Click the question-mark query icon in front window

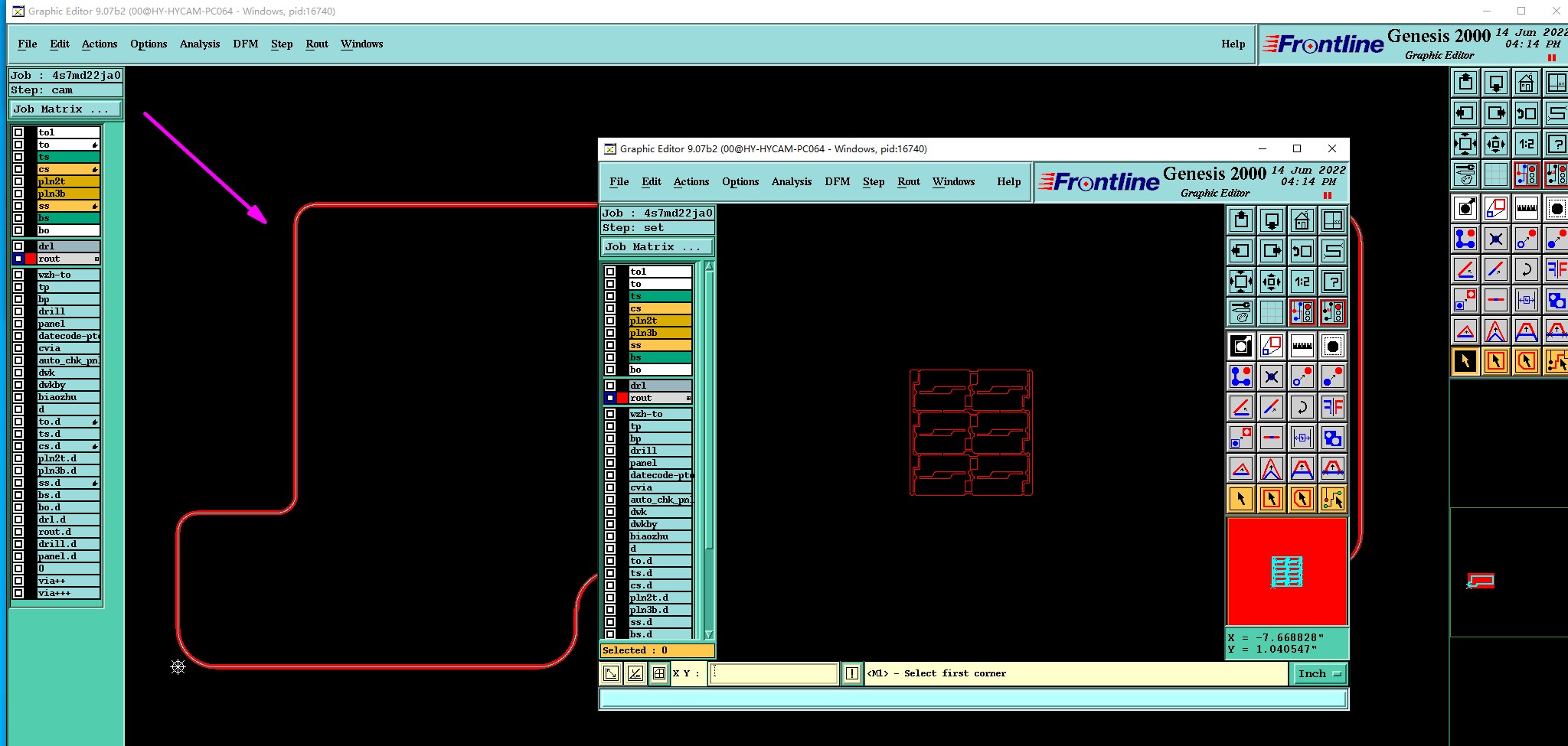(x=1333, y=282)
